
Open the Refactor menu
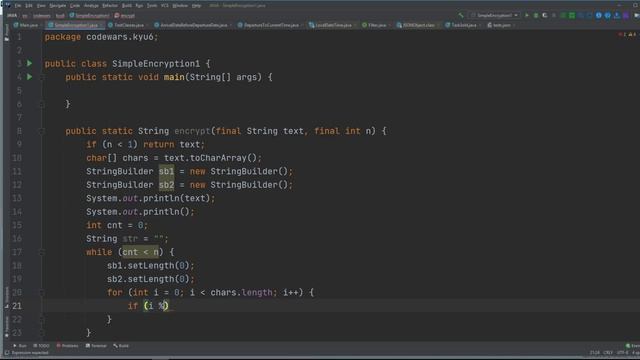tap(110, 6)
